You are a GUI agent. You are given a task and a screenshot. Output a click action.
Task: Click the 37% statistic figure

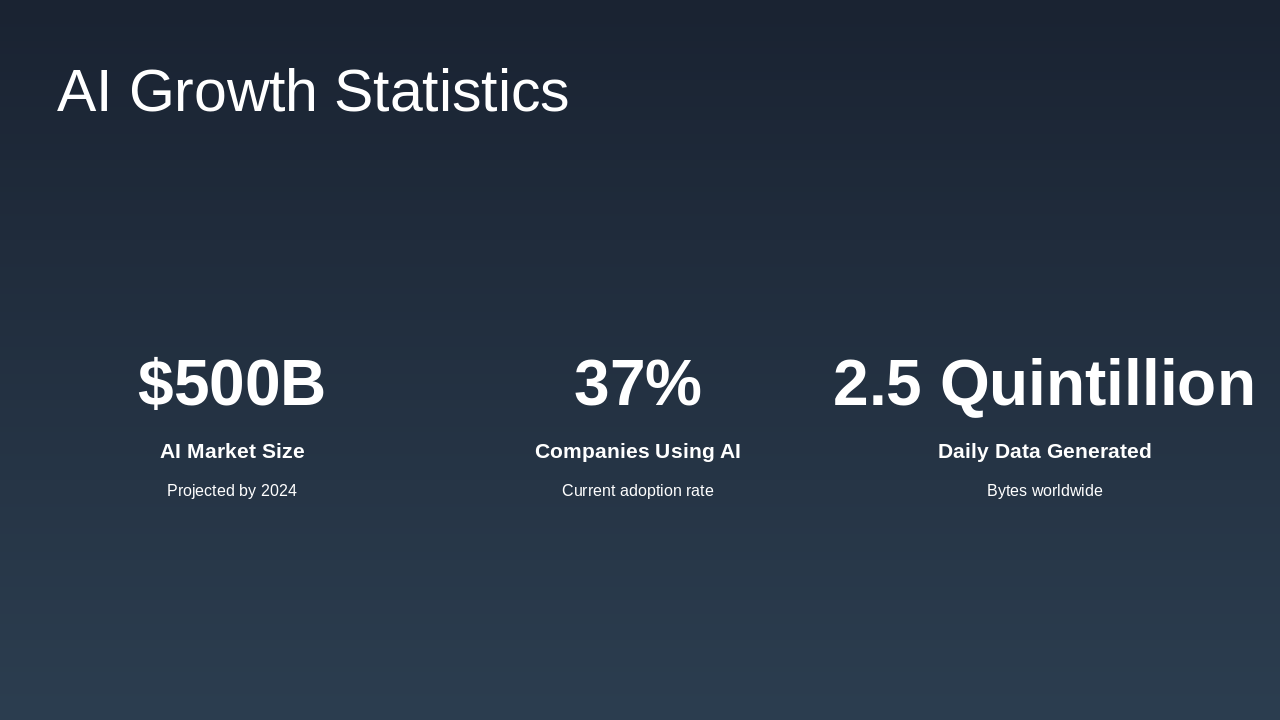637,383
